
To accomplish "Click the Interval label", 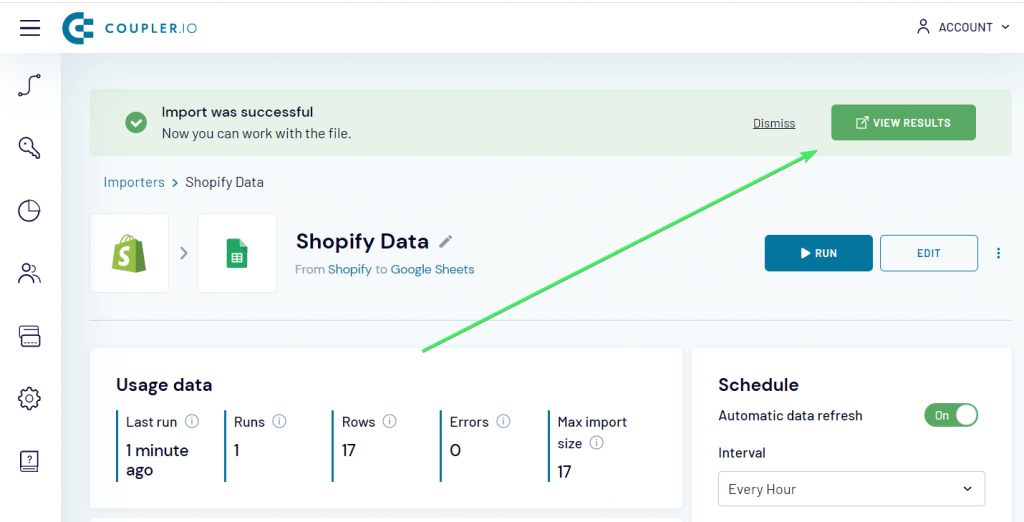I will 741,453.
